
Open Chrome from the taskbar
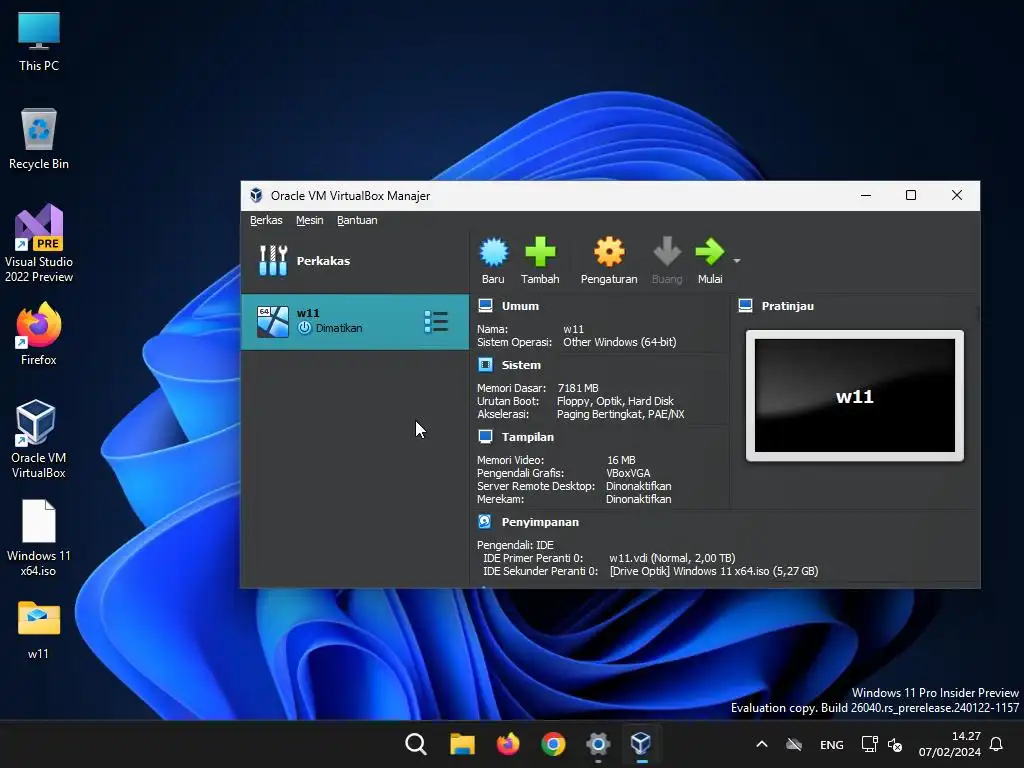(553, 744)
